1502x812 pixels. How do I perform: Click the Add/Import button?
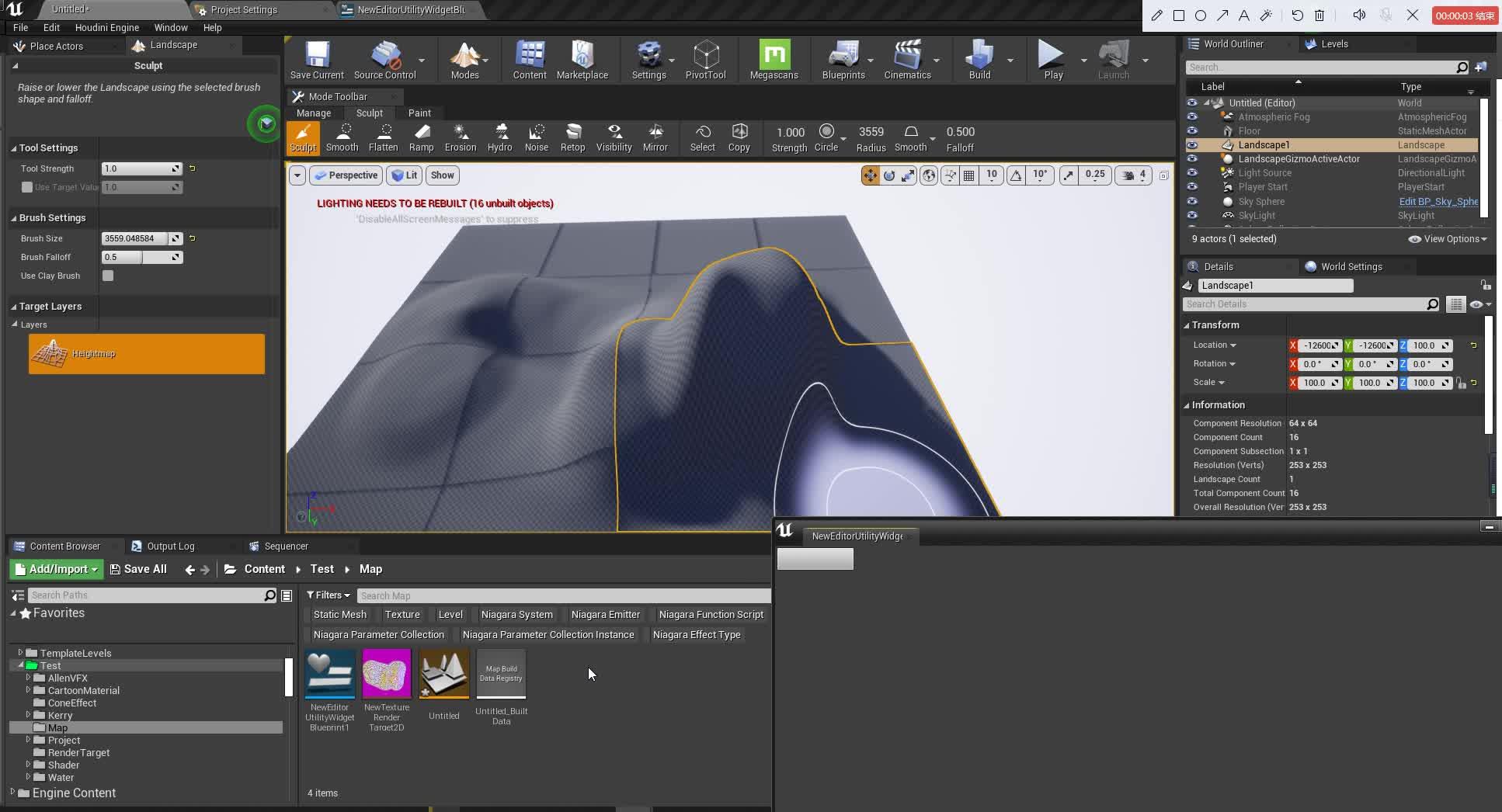pos(57,569)
